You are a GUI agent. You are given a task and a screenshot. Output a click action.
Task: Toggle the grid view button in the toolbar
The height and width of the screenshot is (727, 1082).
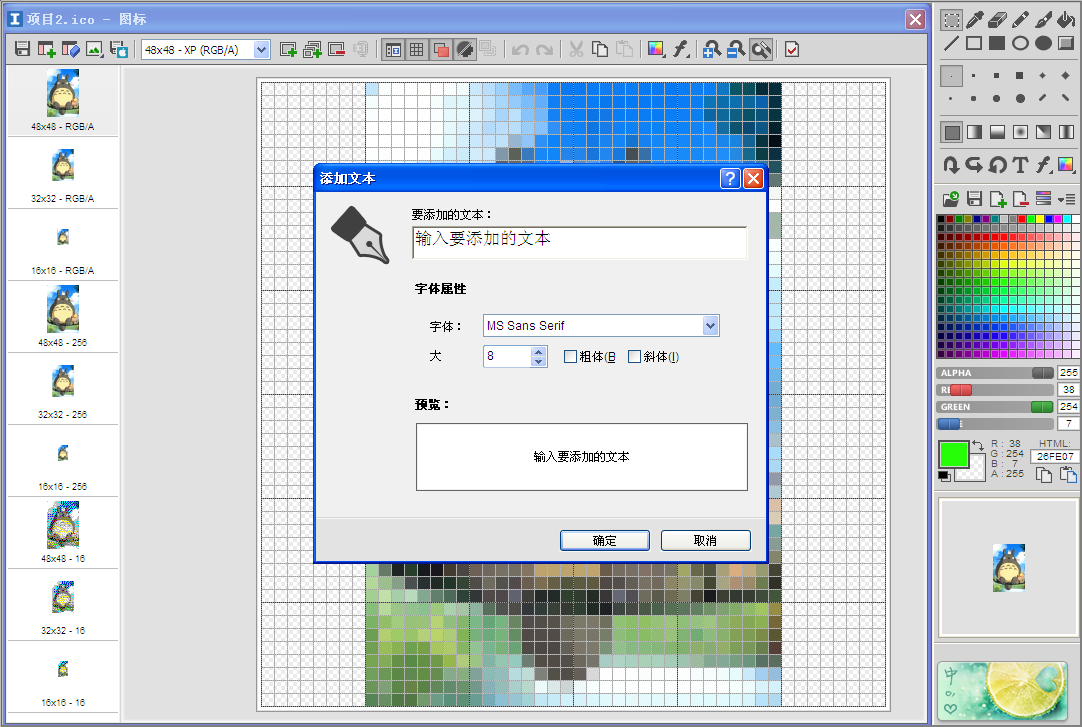(x=417, y=48)
